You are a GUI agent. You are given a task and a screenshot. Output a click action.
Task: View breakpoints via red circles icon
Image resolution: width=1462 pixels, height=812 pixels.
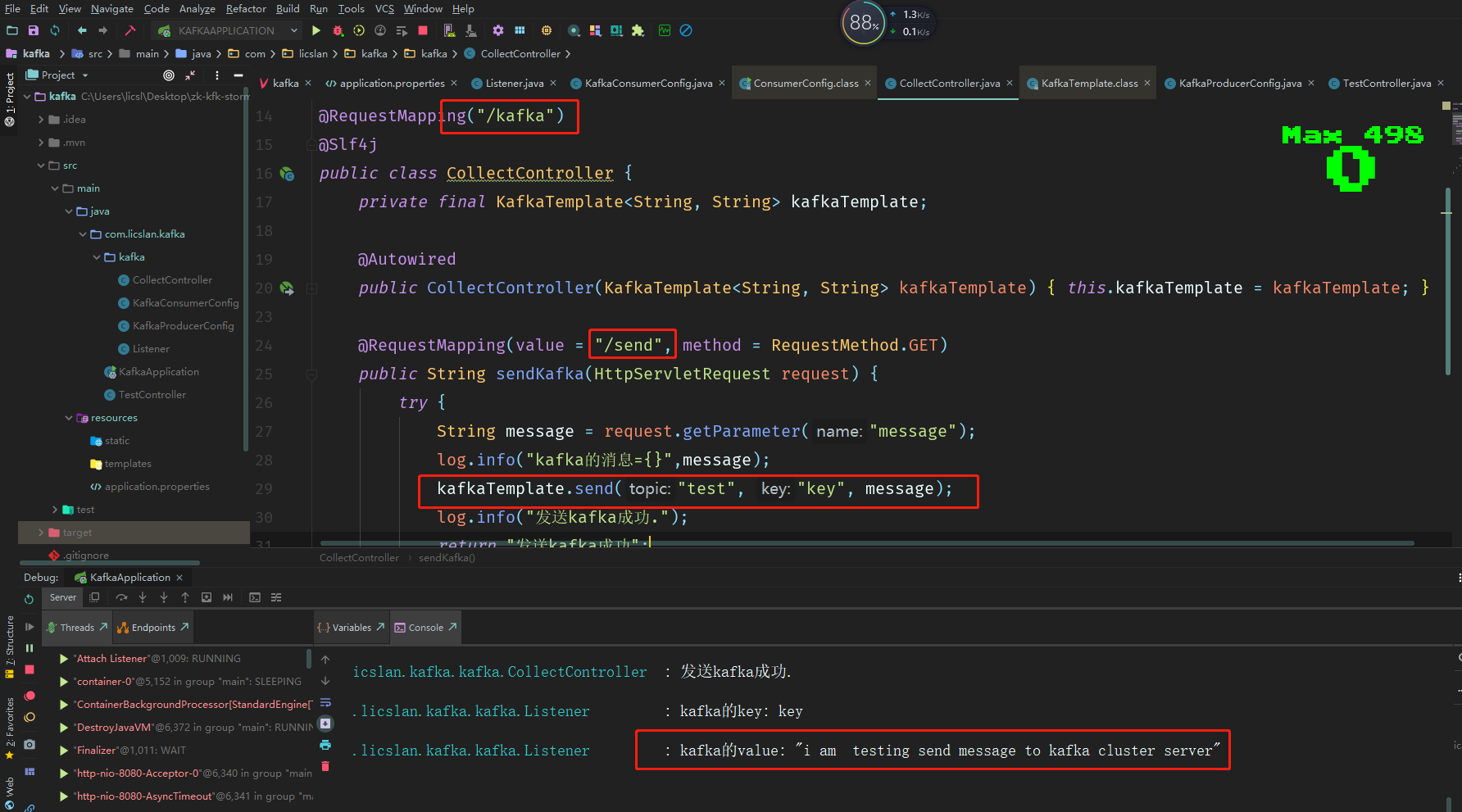click(30, 696)
